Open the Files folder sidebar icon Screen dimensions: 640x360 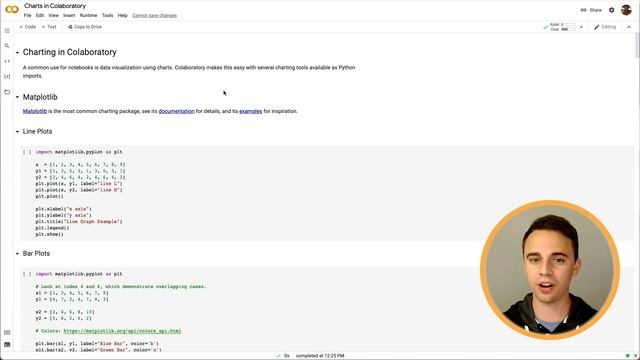(7, 92)
